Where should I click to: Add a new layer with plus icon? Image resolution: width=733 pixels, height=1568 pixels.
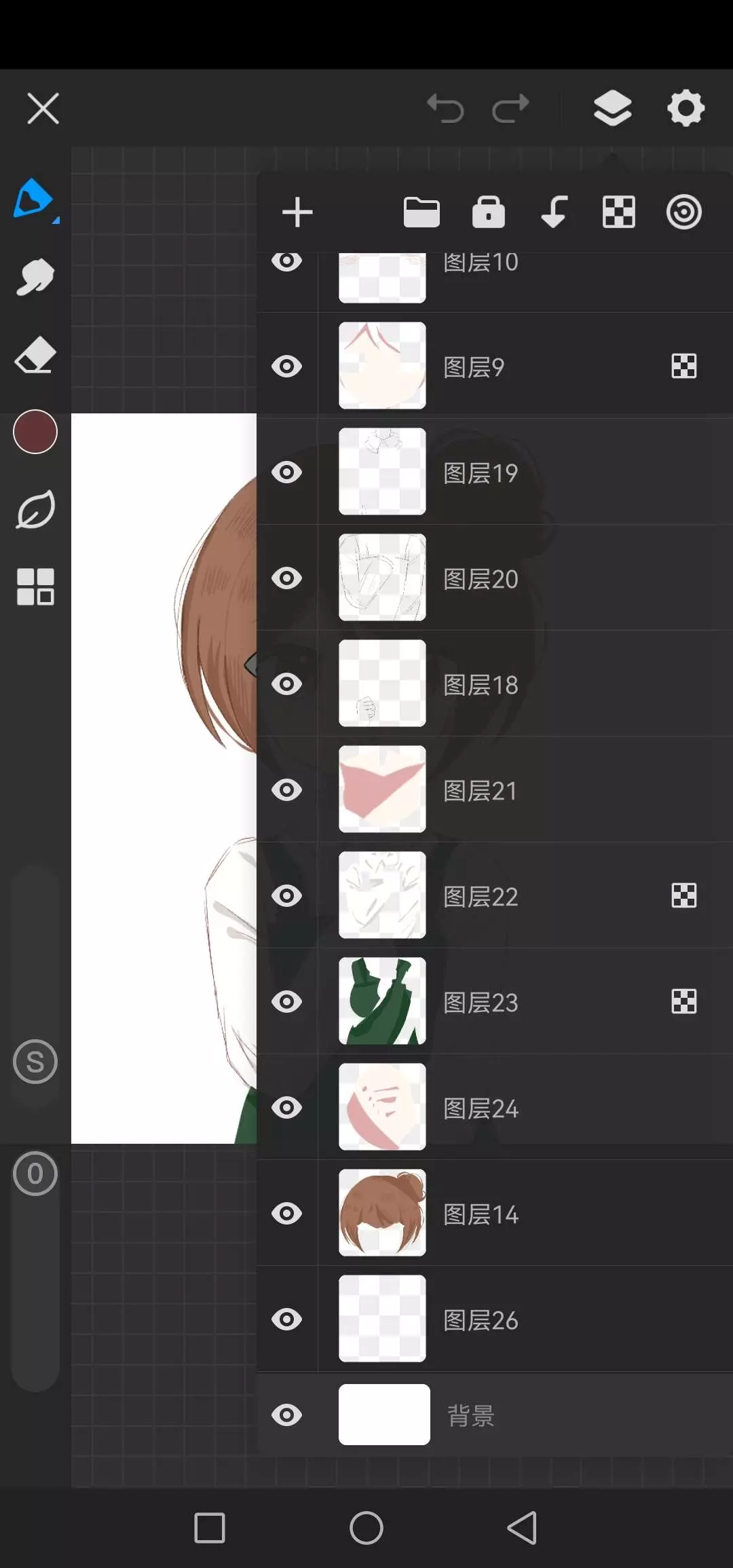pyautogui.click(x=297, y=212)
